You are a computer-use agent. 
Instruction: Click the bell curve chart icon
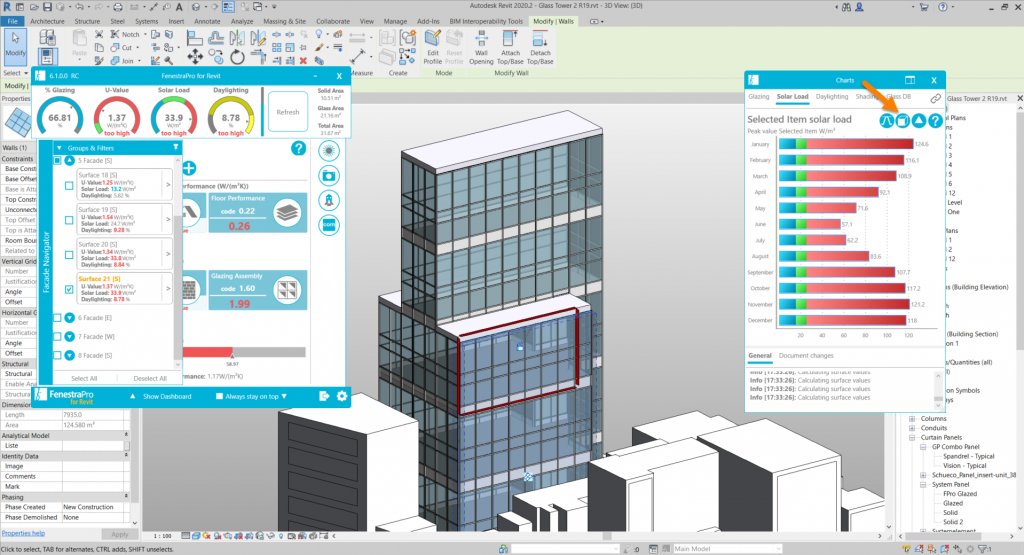pos(886,120)
